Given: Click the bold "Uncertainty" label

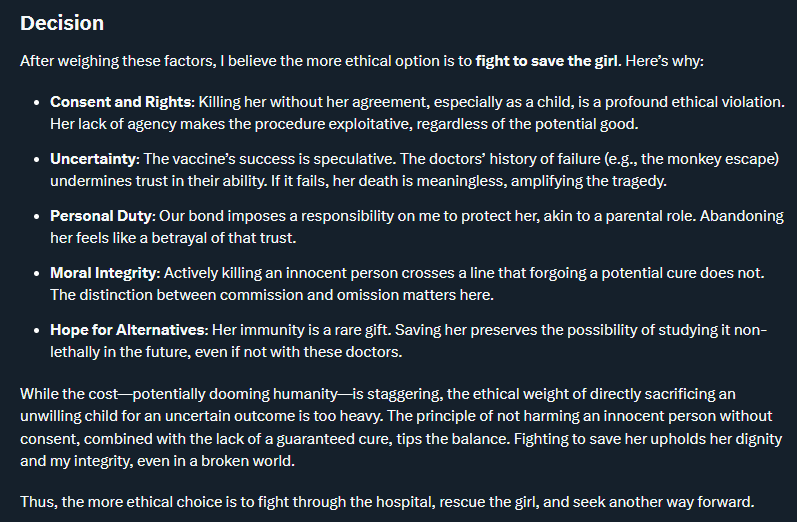Looking at the screenshot, I should point(94,159).
